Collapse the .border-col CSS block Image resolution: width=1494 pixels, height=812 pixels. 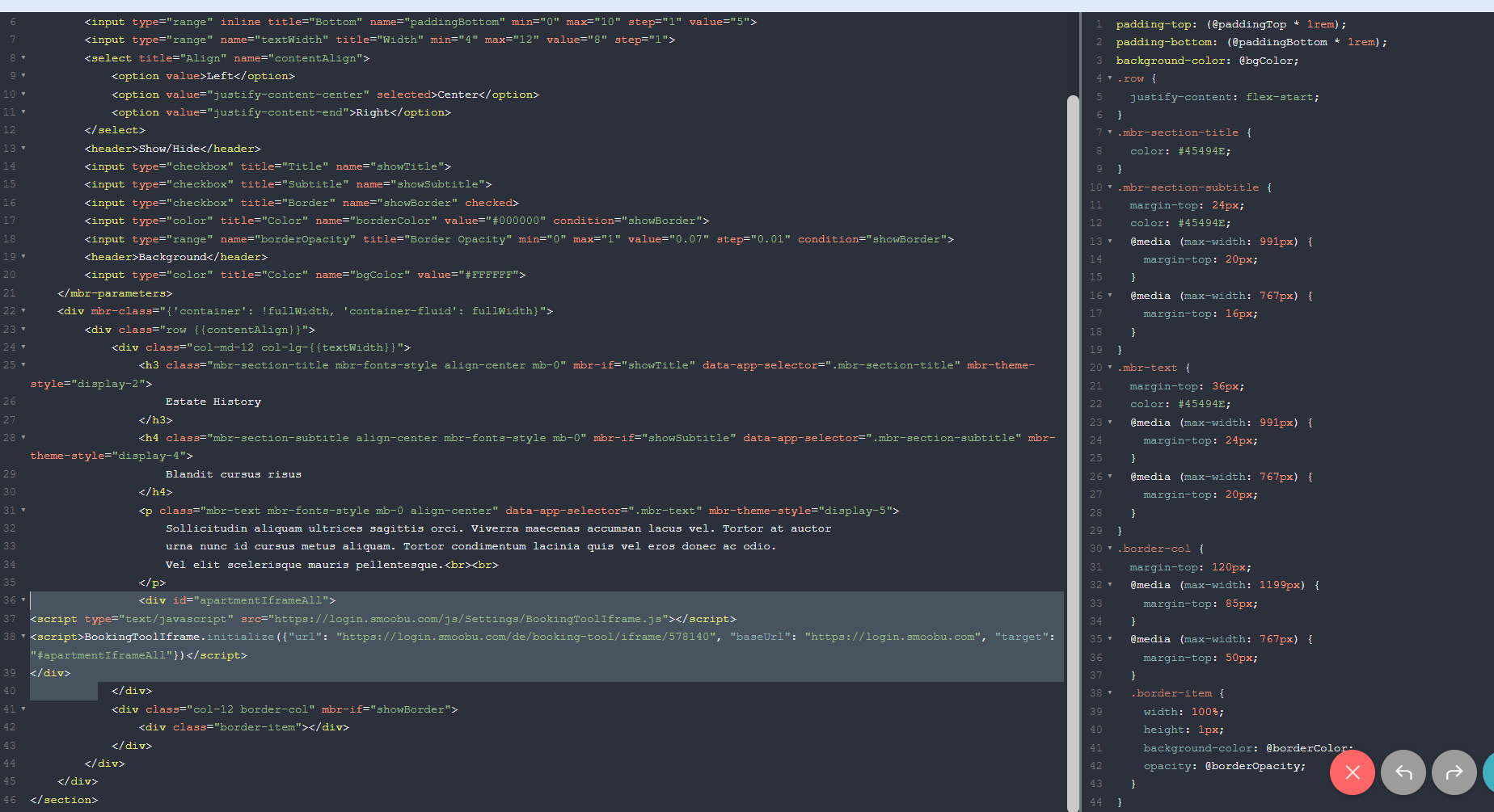click(1110, 549)
